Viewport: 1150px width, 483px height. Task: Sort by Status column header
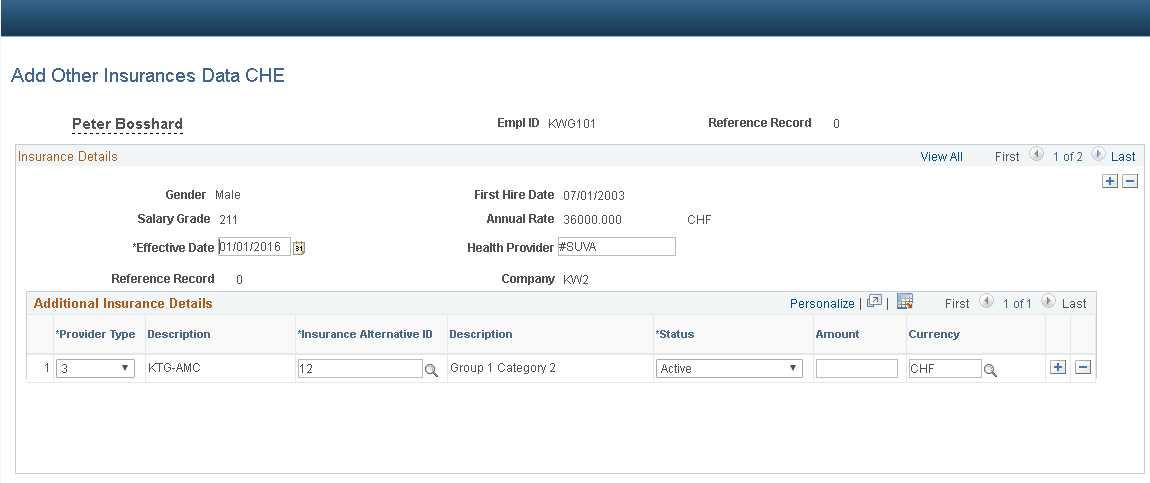pos(675,334)
